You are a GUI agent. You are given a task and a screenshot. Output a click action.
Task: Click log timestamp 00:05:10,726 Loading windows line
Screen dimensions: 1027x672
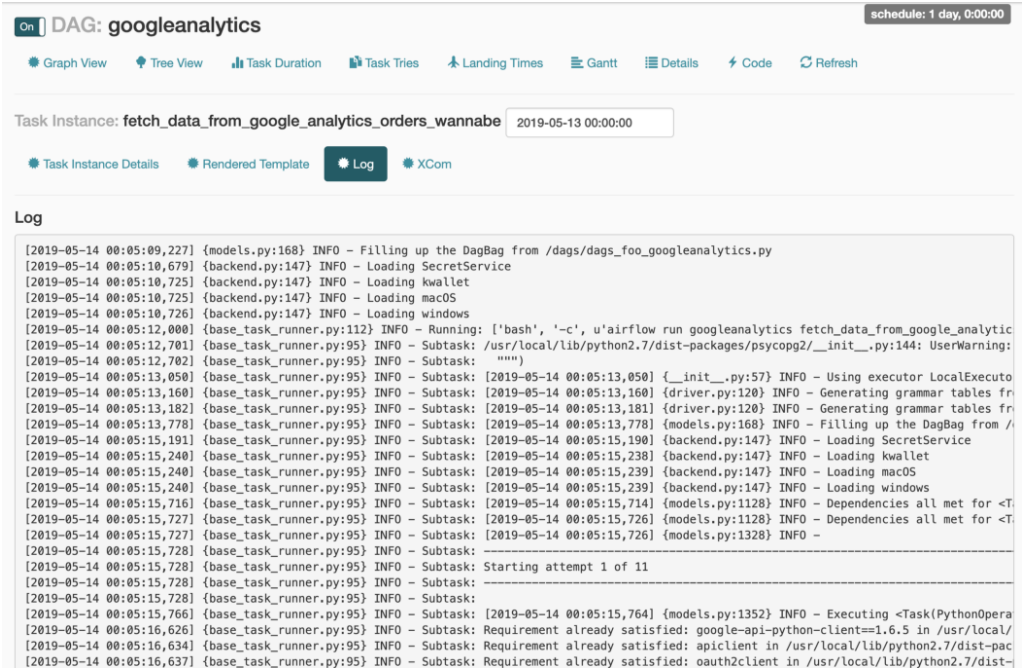pyautogui.click(x=248, y=314)
